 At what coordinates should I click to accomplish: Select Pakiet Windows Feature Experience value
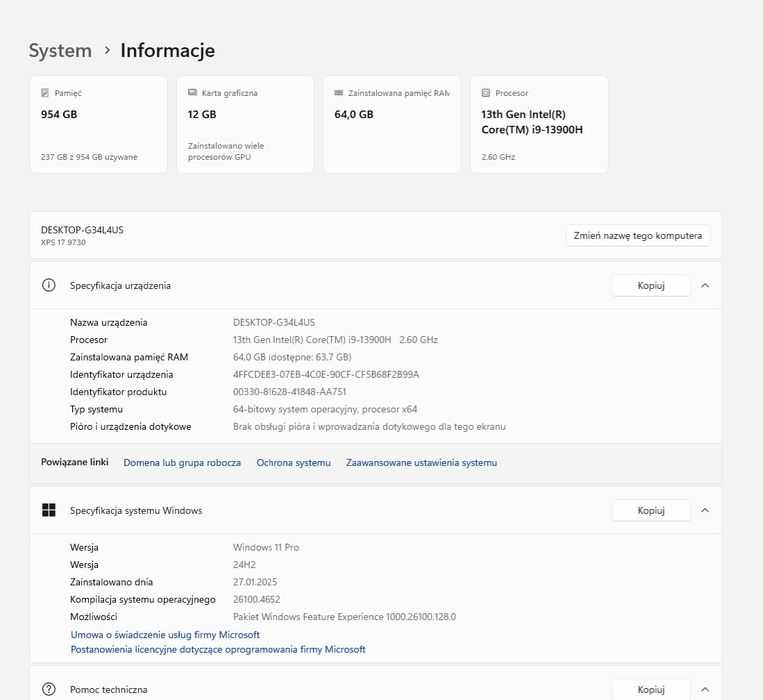[x=345, y=617]
